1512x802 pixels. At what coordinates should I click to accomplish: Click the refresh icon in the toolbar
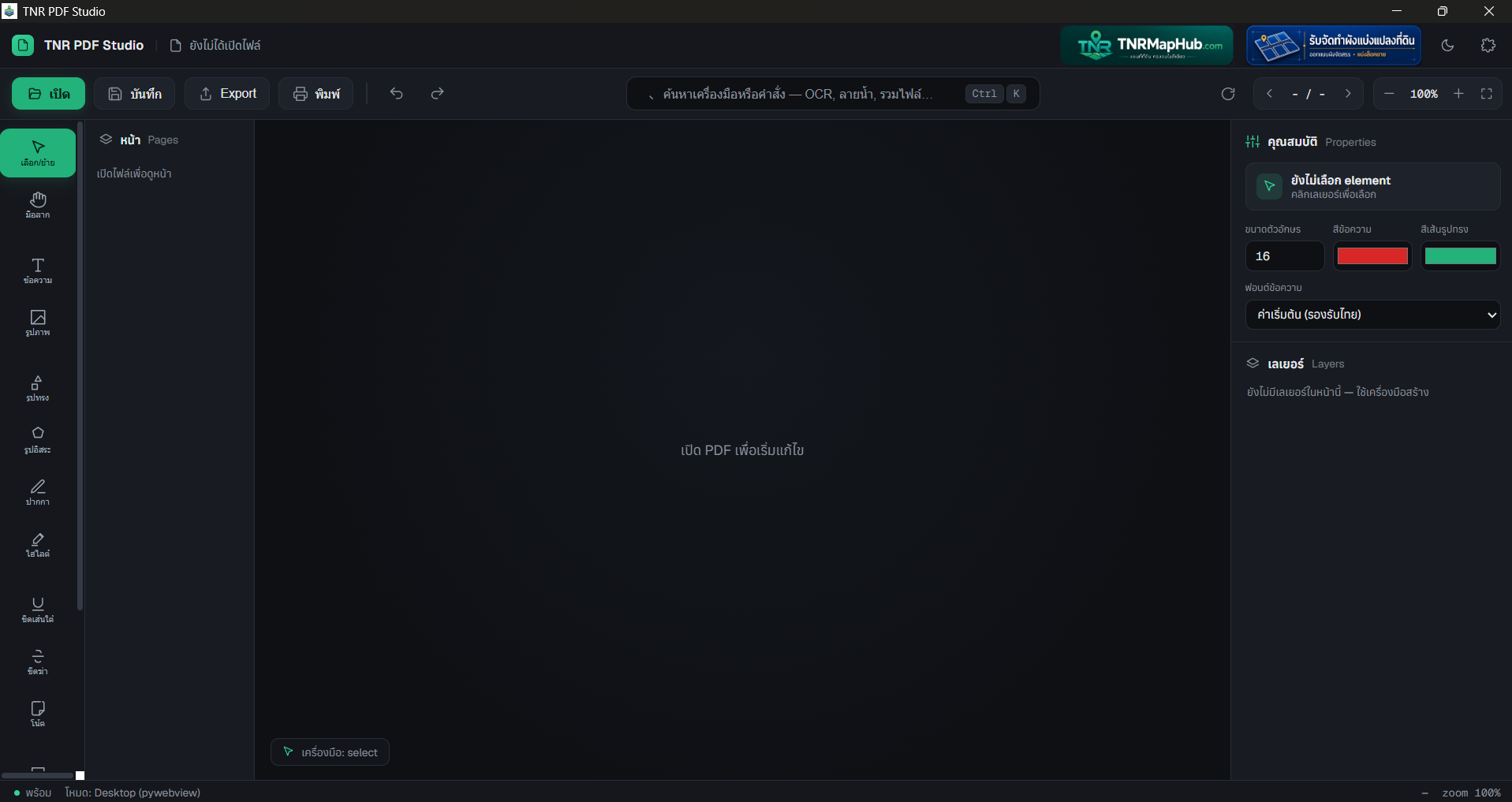[x=1228, y=94]
